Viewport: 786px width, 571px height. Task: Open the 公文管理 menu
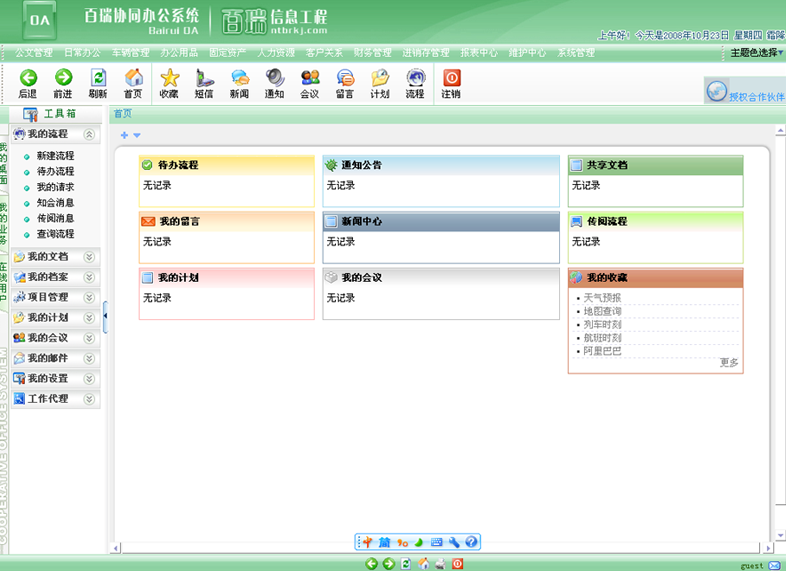coord(34,53)
